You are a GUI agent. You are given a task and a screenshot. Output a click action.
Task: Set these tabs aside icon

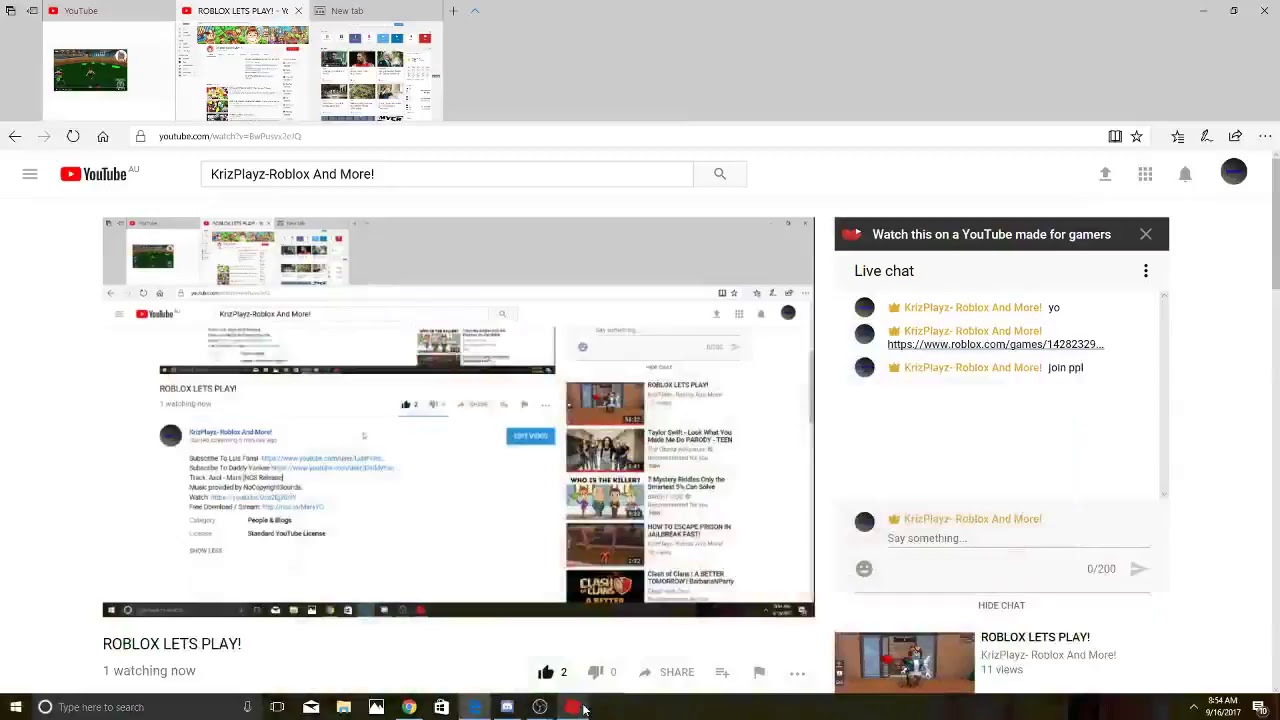(33, 11)
